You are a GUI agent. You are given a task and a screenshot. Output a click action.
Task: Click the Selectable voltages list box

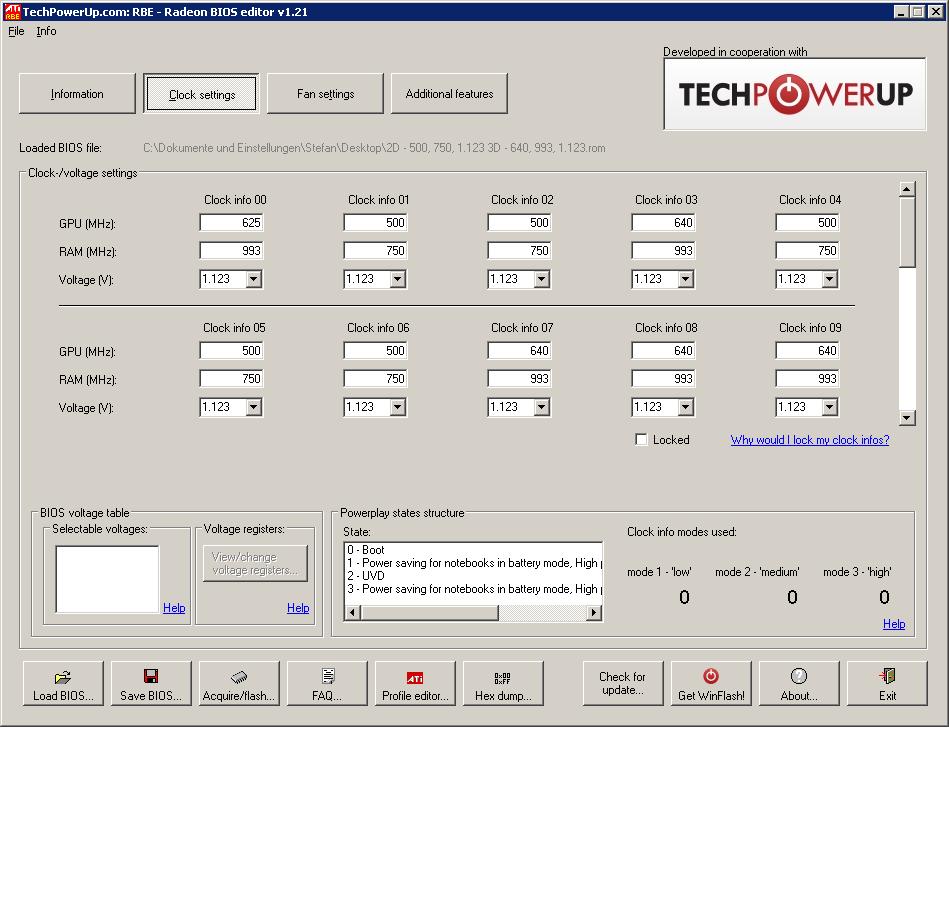pos(107,579)
